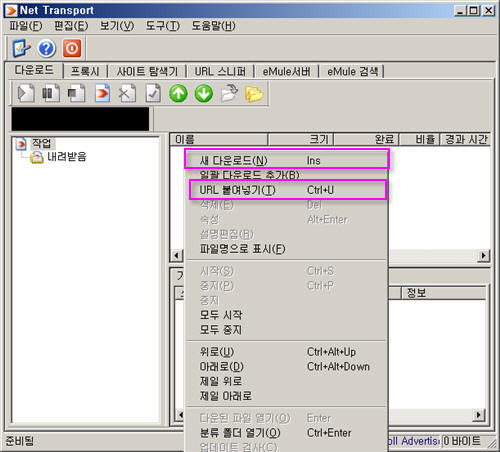Open the 보기(V) menu
This screenshot has height=452, width=500.
pos(117,26)
